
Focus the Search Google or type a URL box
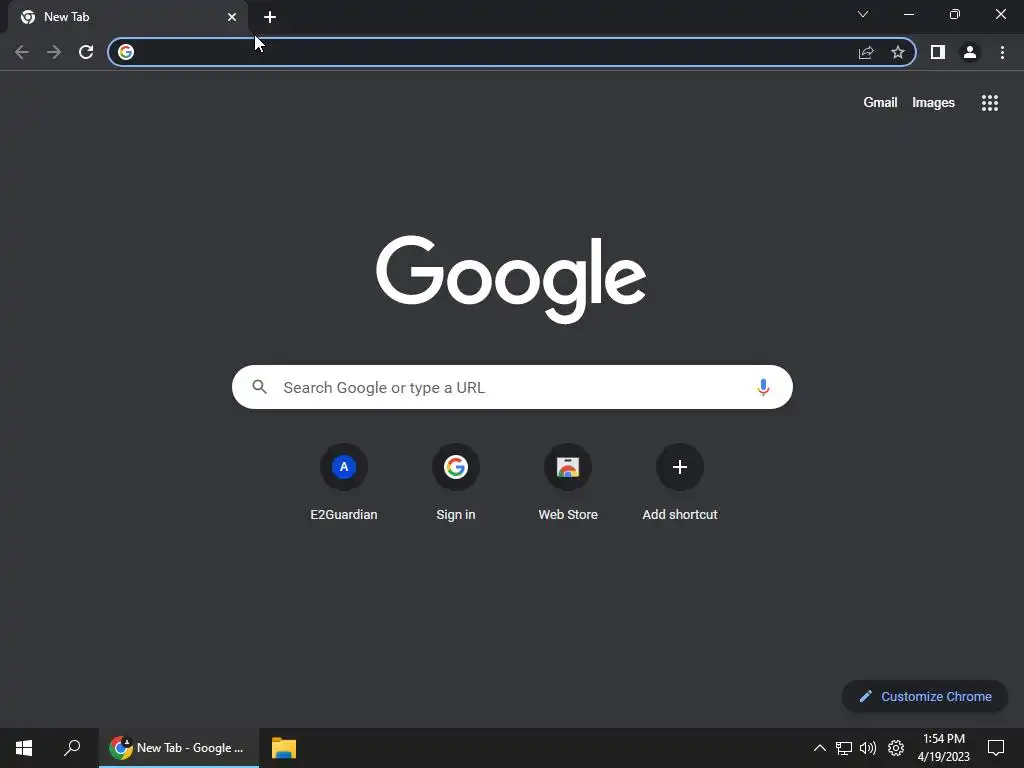click(x=512, y=387)
